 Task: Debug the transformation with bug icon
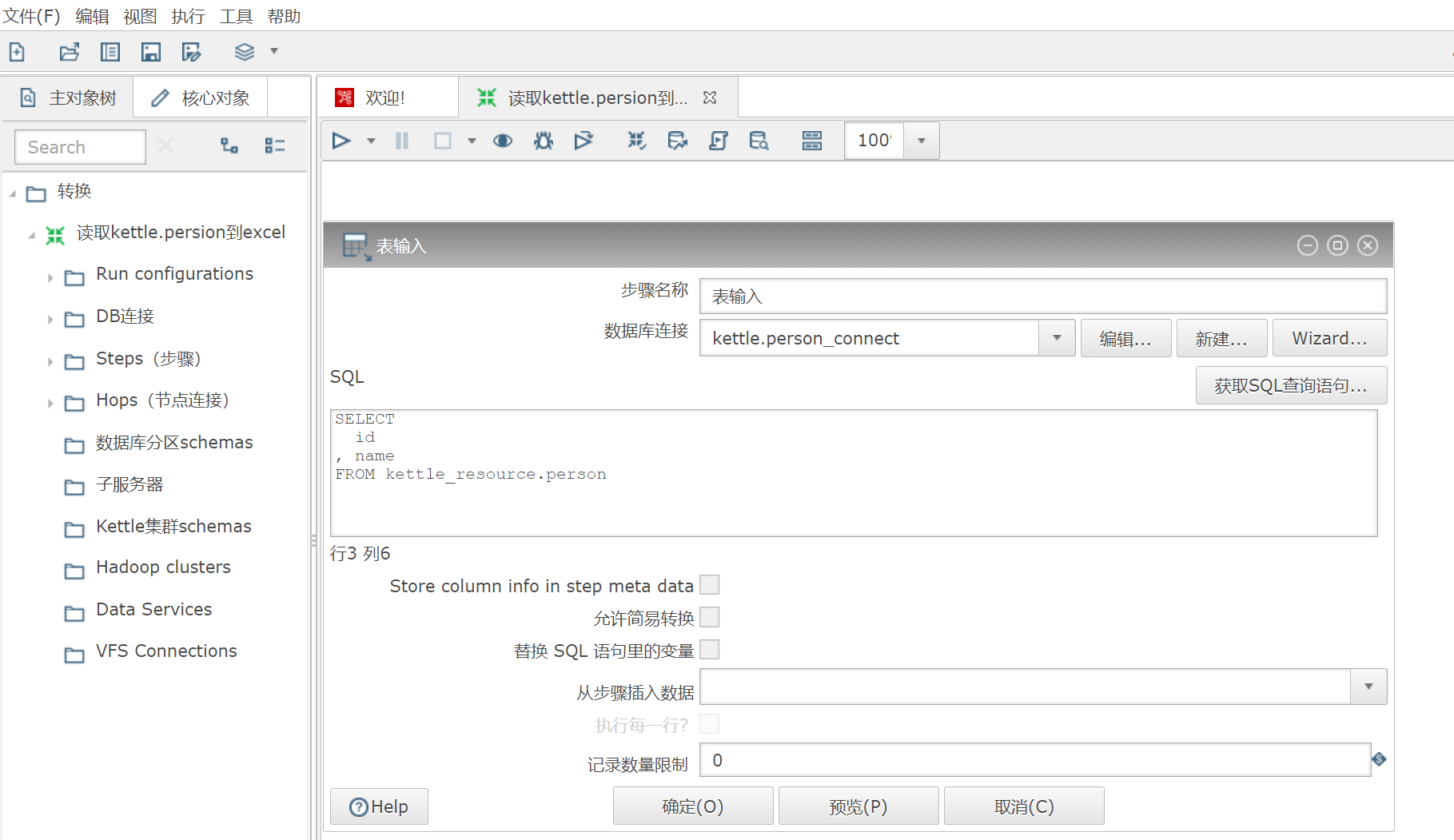click(544, 141)
